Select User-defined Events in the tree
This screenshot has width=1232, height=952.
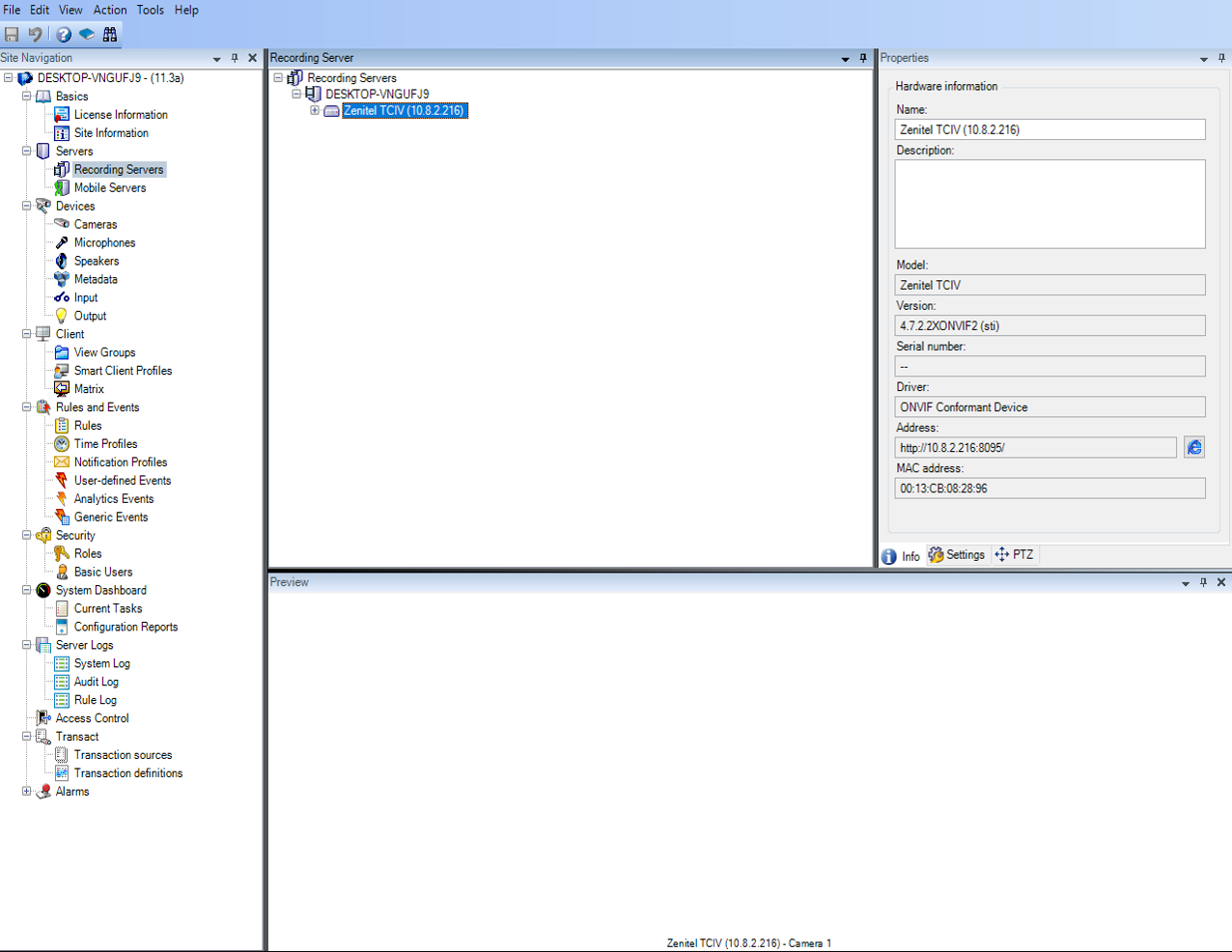pyautogui.click(x=123, y=481)
